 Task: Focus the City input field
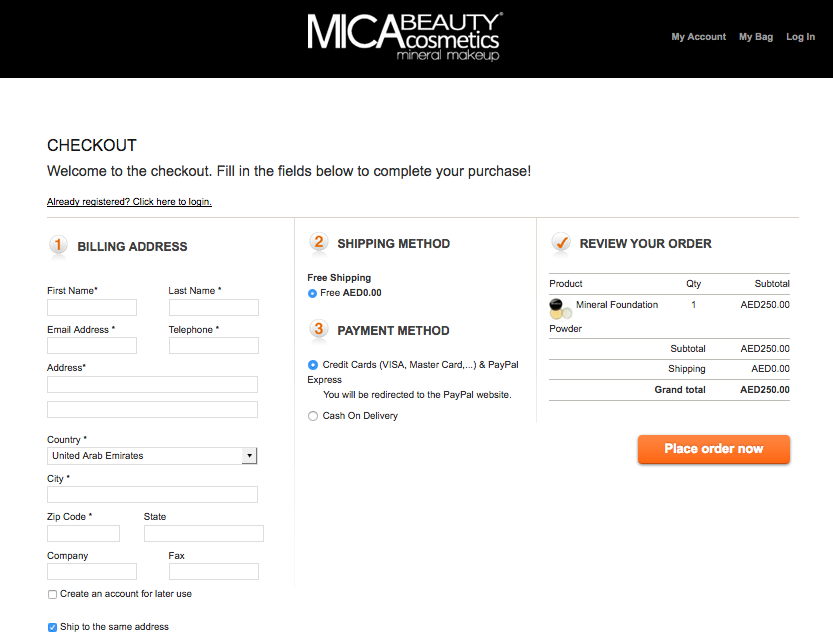point(152,495)
